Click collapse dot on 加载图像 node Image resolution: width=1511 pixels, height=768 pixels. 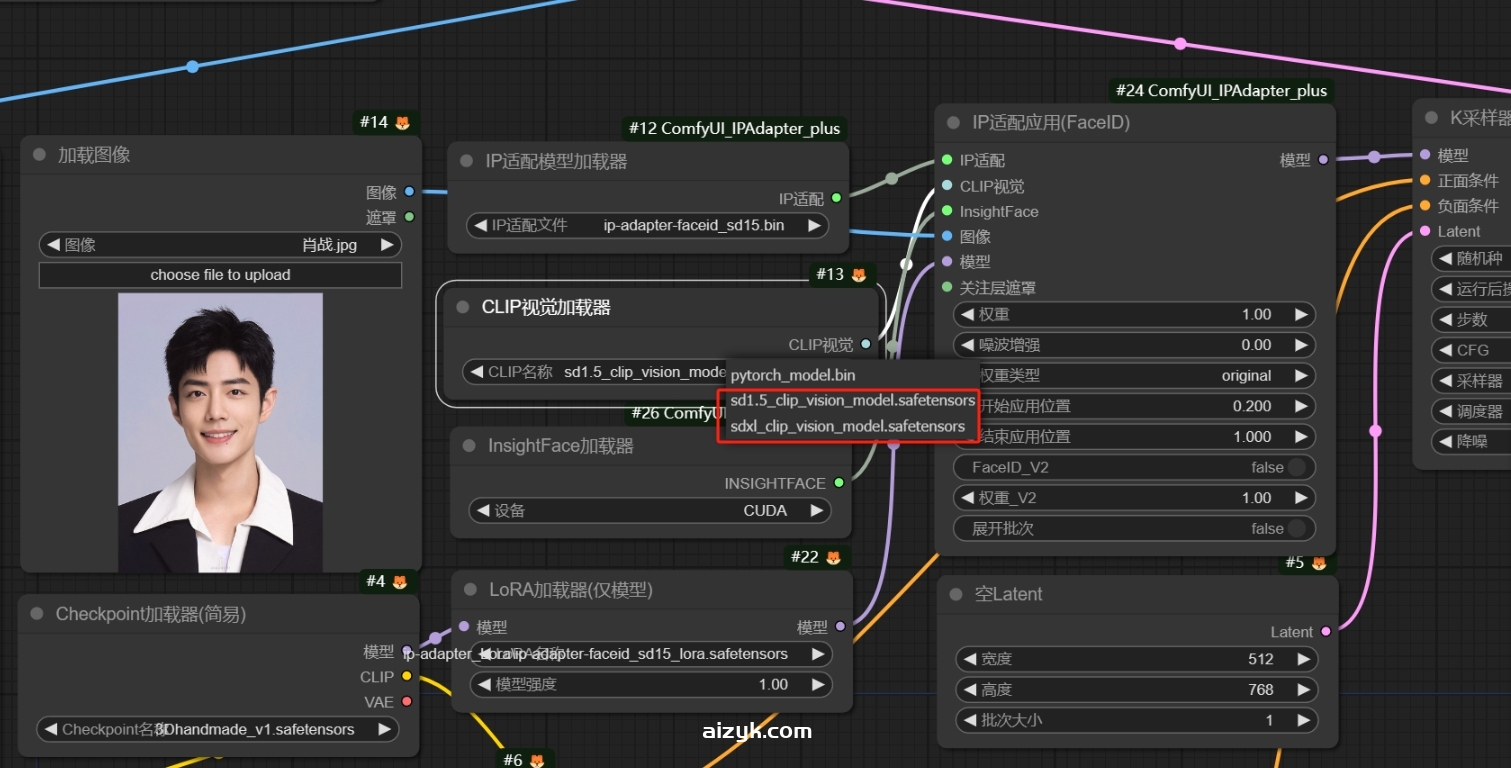point(40,155)
